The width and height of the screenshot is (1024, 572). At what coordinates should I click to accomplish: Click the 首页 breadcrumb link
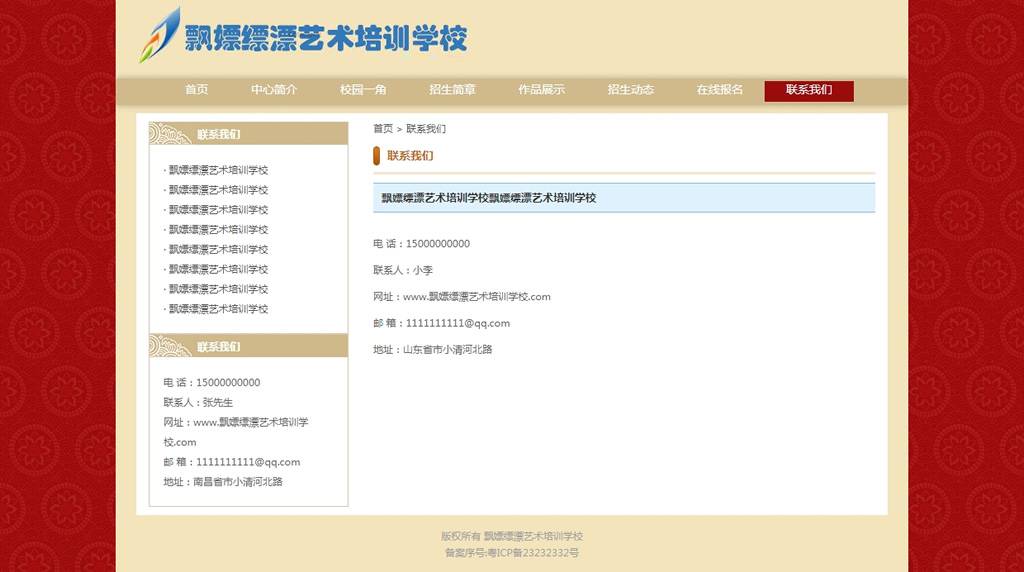pyautogui.click(x=383, y=129)
